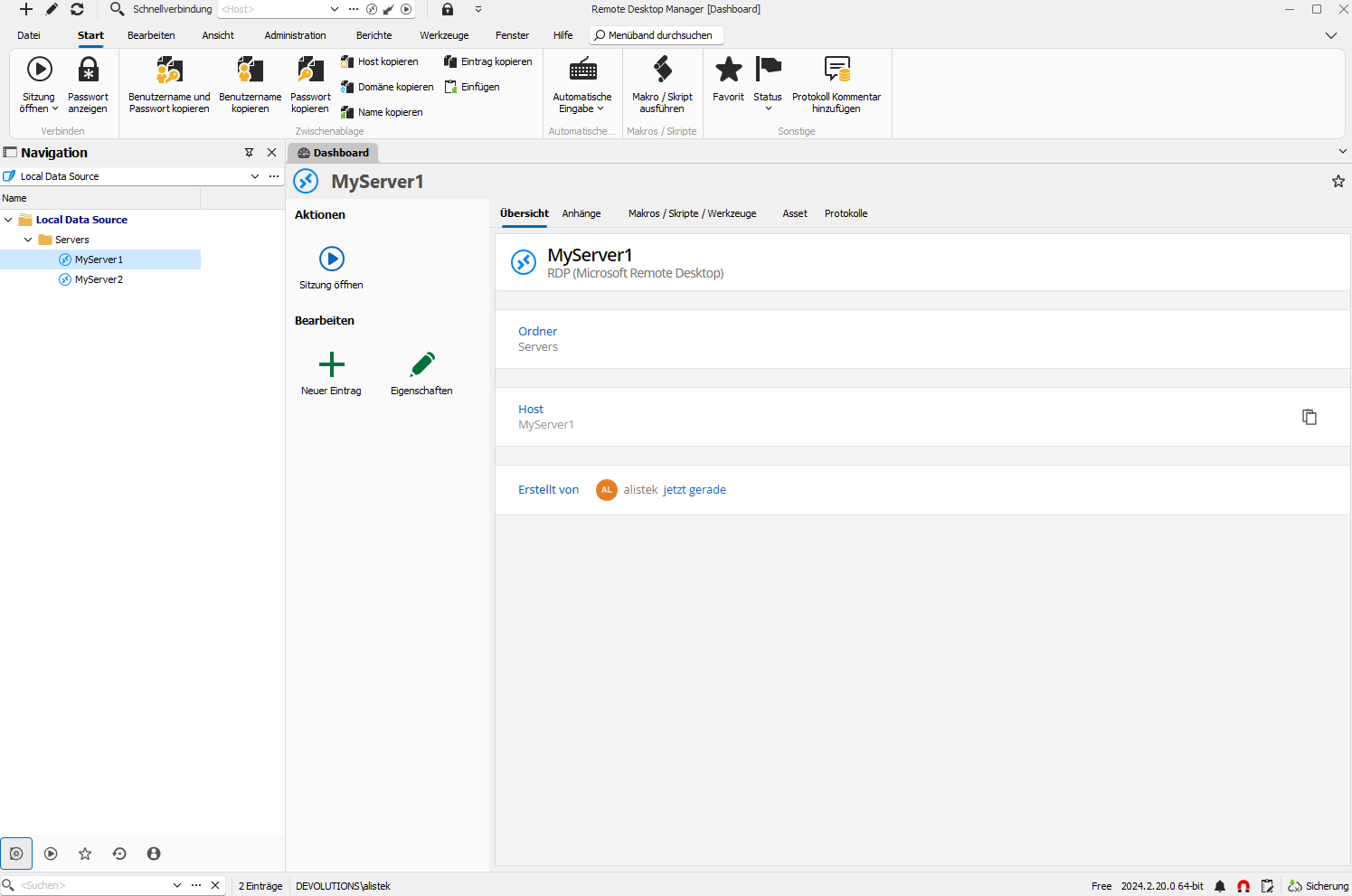Close the Navigation panel
Screen dimensions: 1352x896
tap(272, 153)
